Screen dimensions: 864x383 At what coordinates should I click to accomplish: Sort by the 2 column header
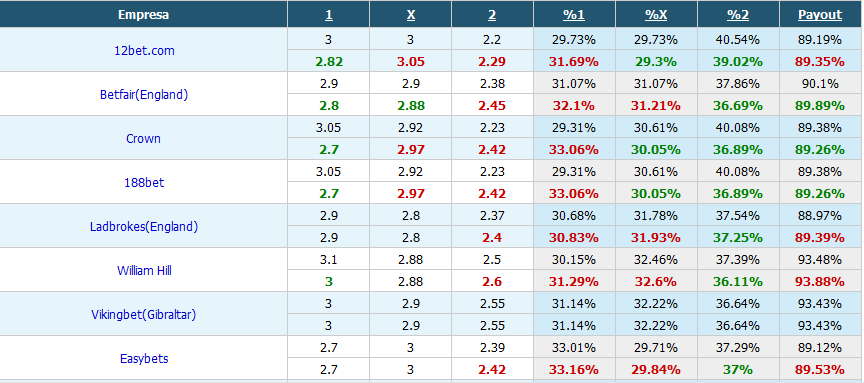(x=492, y=15)
